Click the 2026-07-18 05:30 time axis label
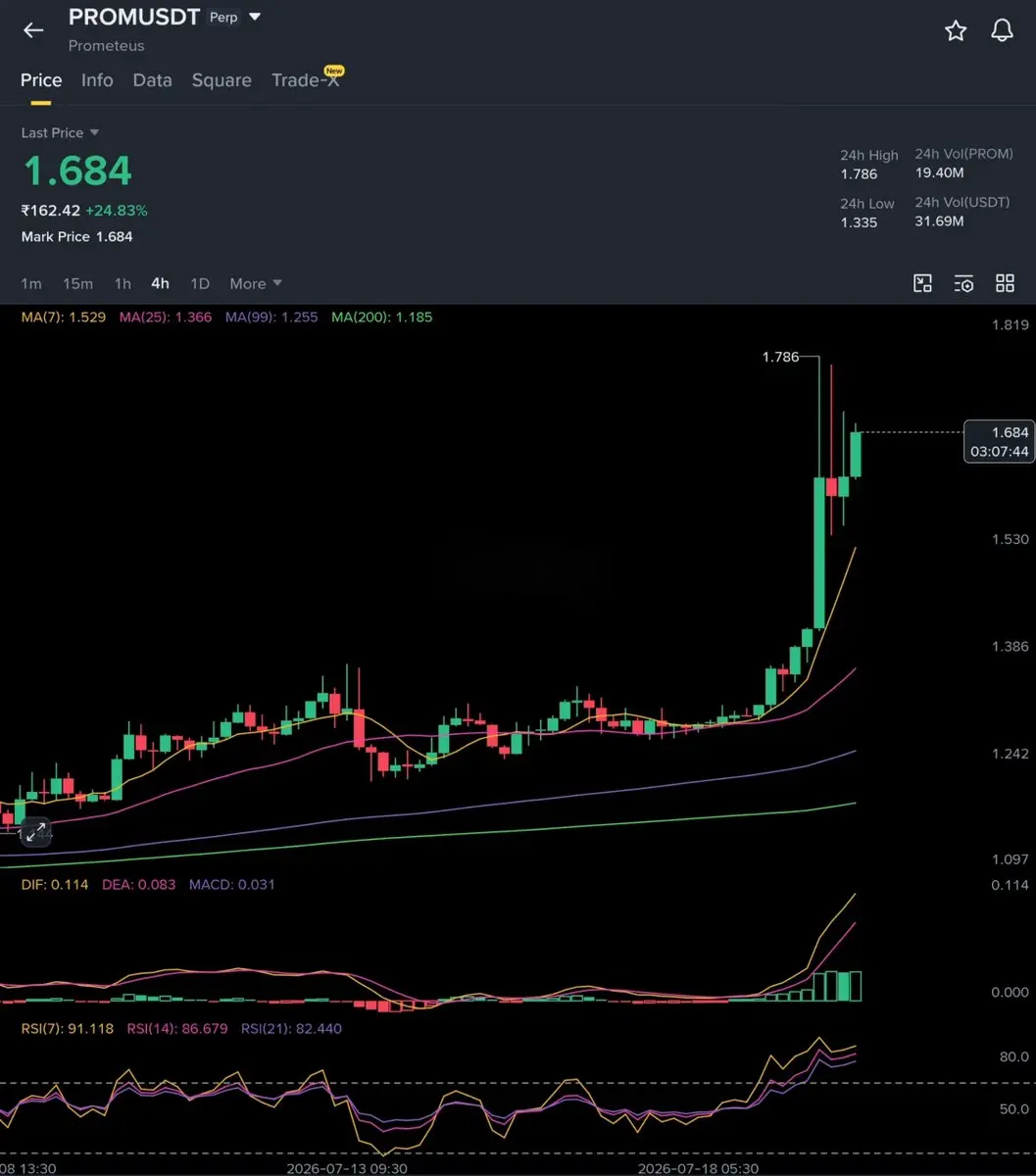 (698, 1168)
